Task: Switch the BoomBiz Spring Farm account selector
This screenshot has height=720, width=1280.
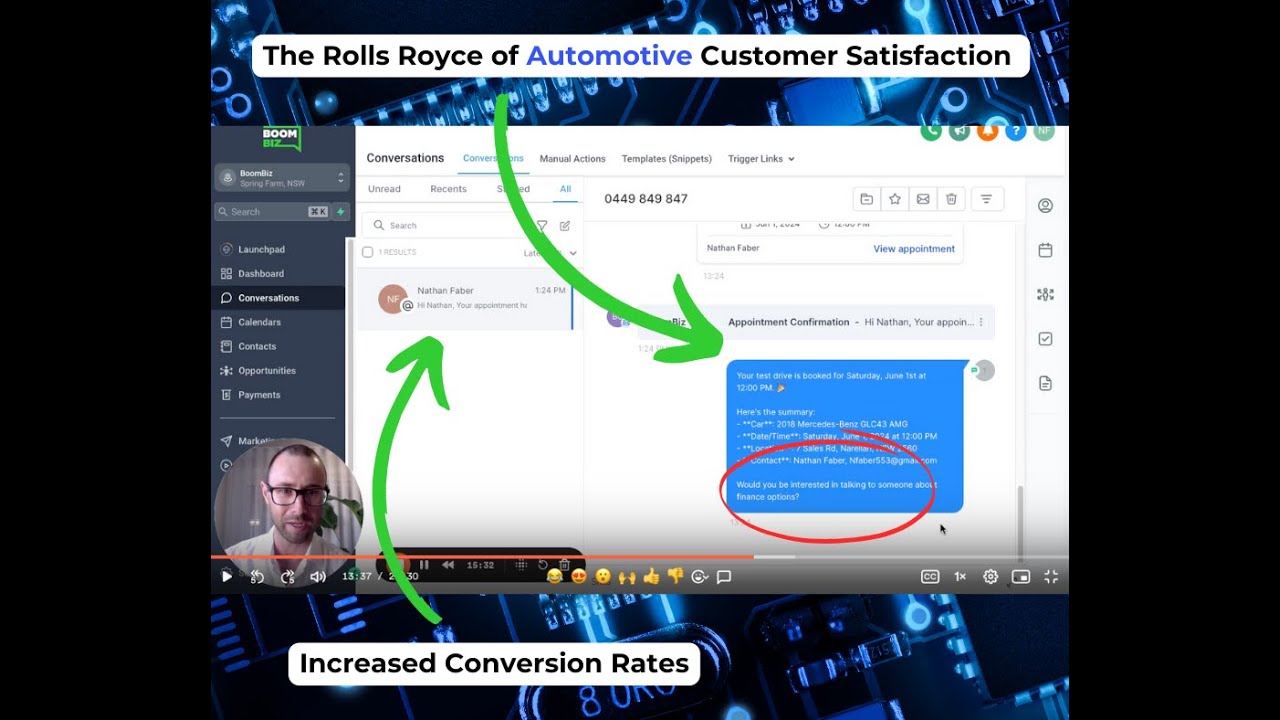Action: coord(282,178)
